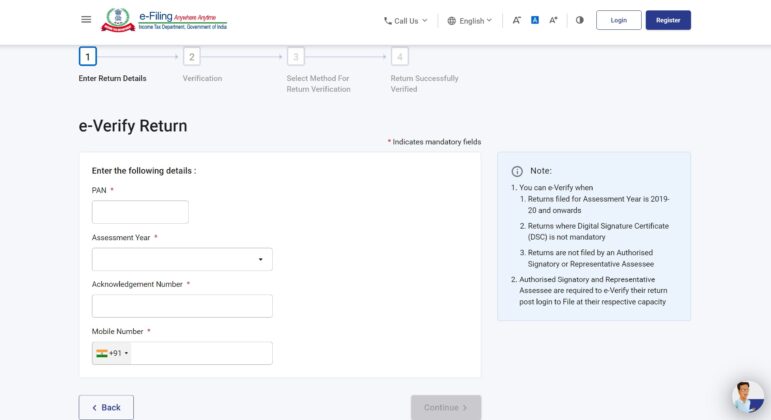Toggle high contrast mode
The image size is (771, 420).
click(x=579, y=20)
